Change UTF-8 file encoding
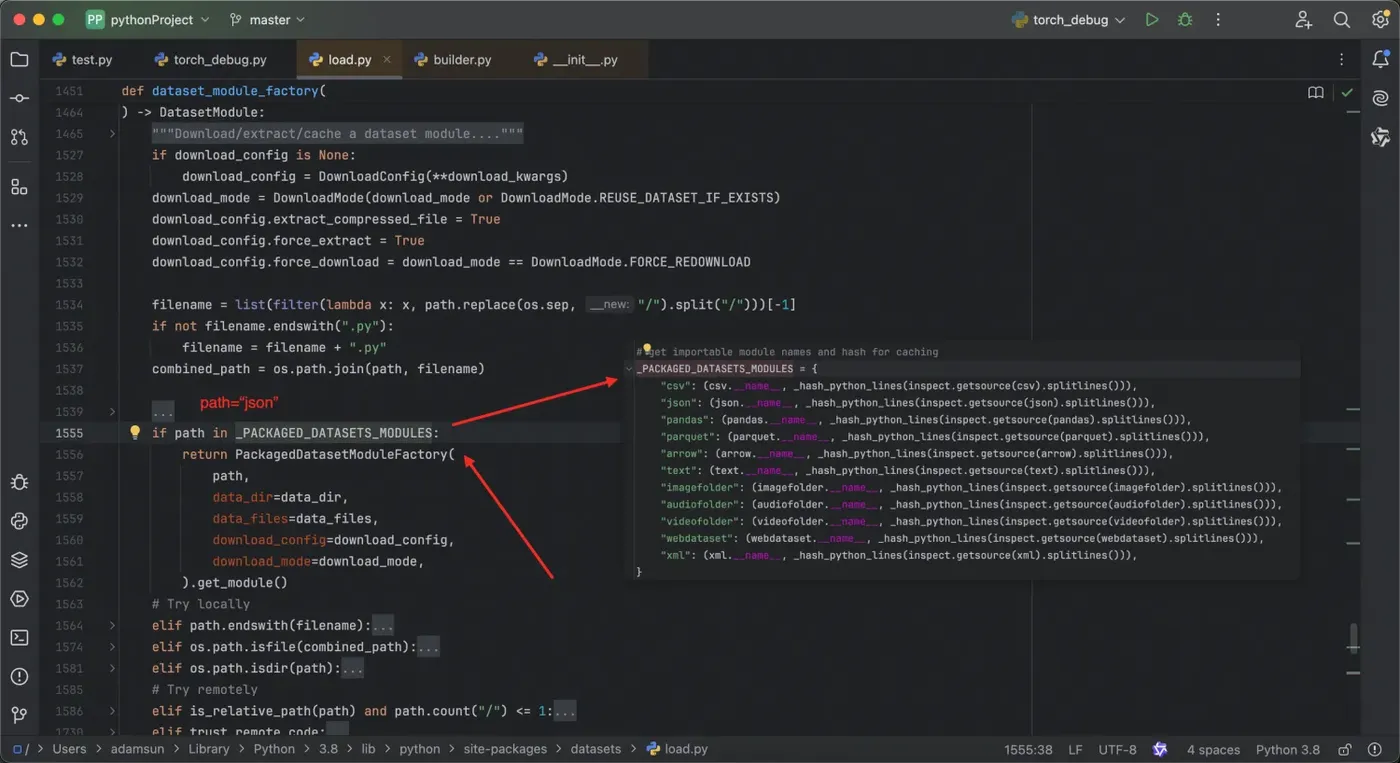This screenshot has width=1400, height=763. click(1117, 749)
